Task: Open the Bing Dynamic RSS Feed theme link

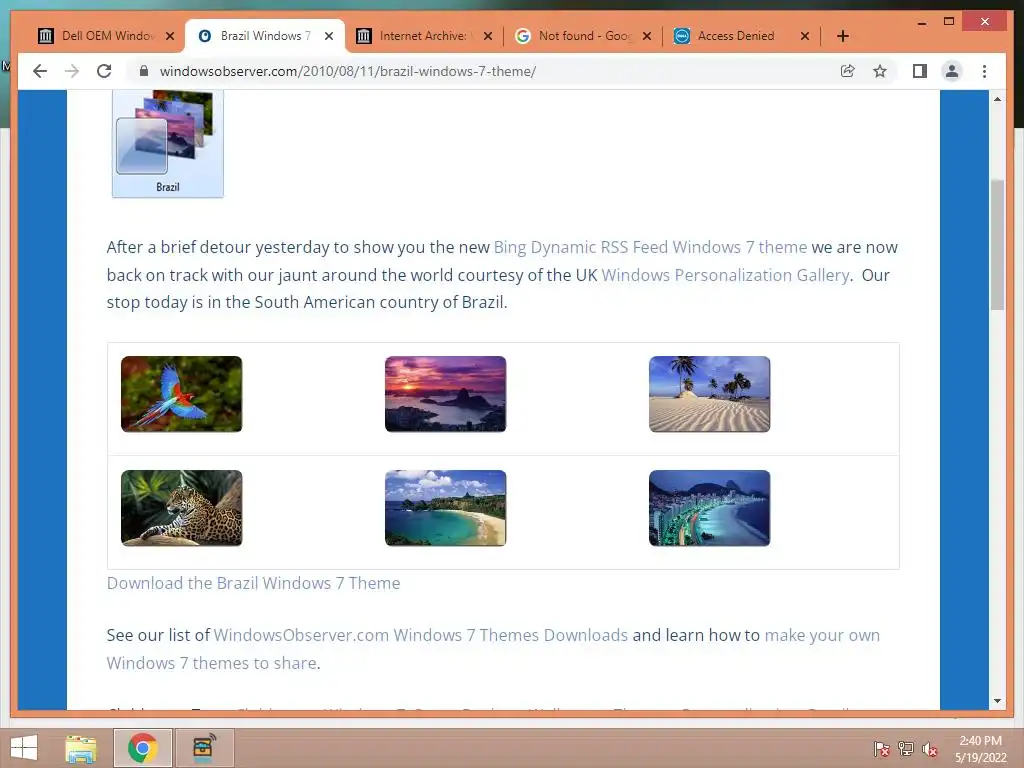Action: tap(650, 248)
